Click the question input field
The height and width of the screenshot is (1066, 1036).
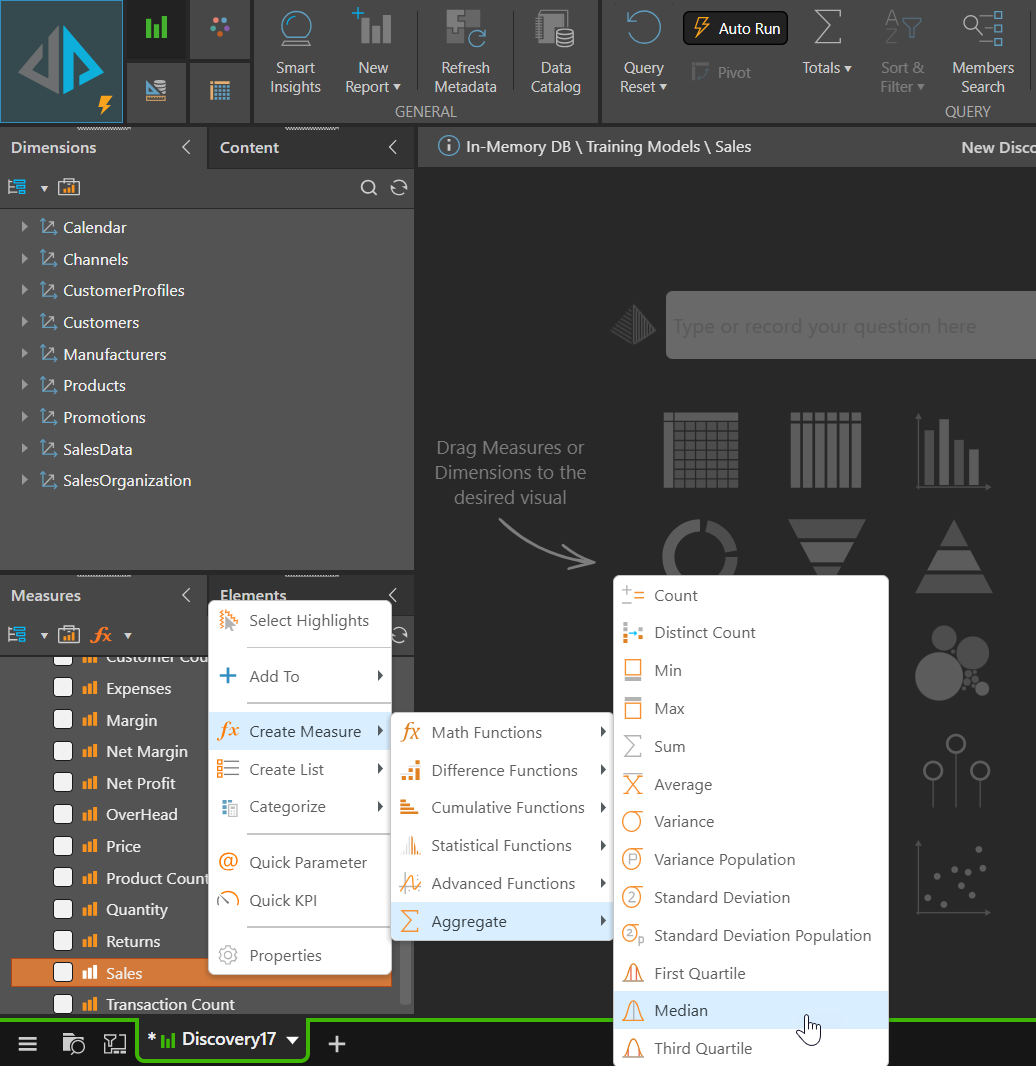[850, 326]
